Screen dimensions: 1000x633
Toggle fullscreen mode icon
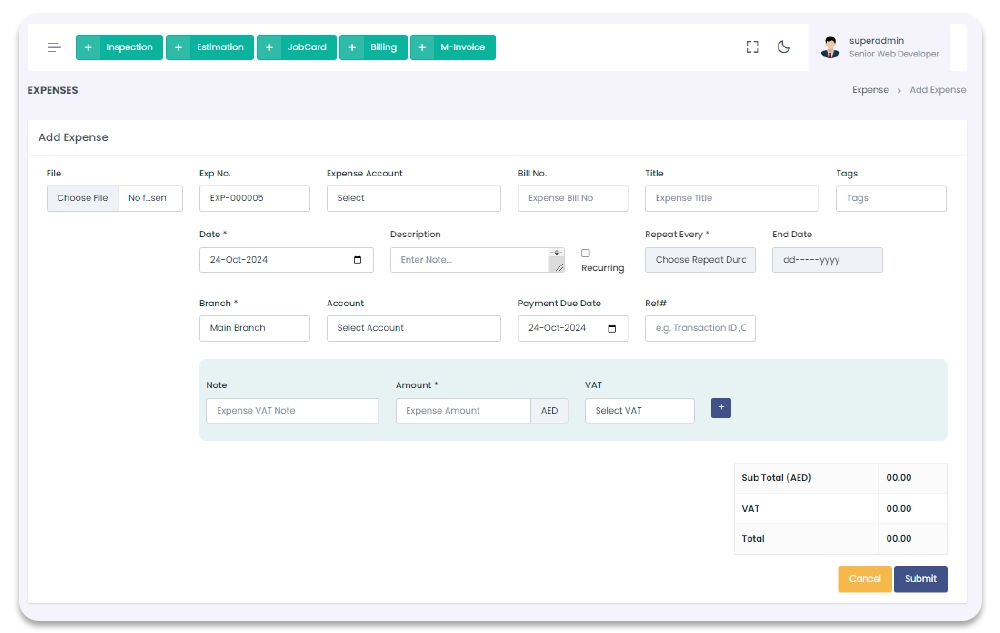click(x=753, y=47)
